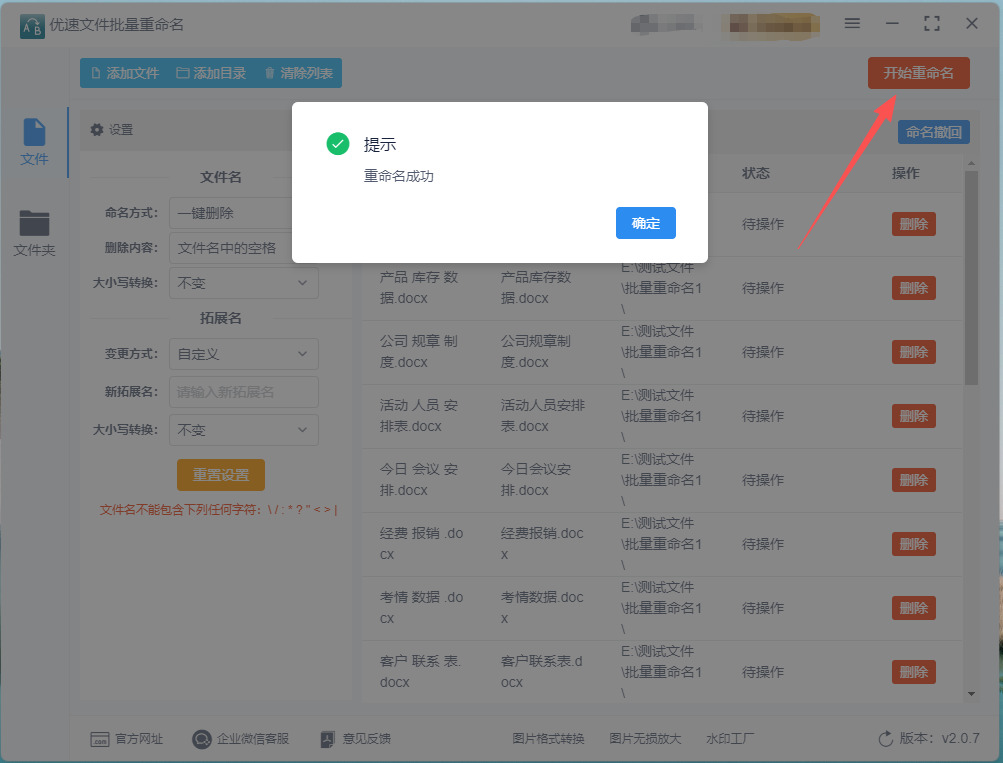Click the 开始重命名 button
Screen dimensions: 1003x763
pyautogui.click(x=919, y=73)
